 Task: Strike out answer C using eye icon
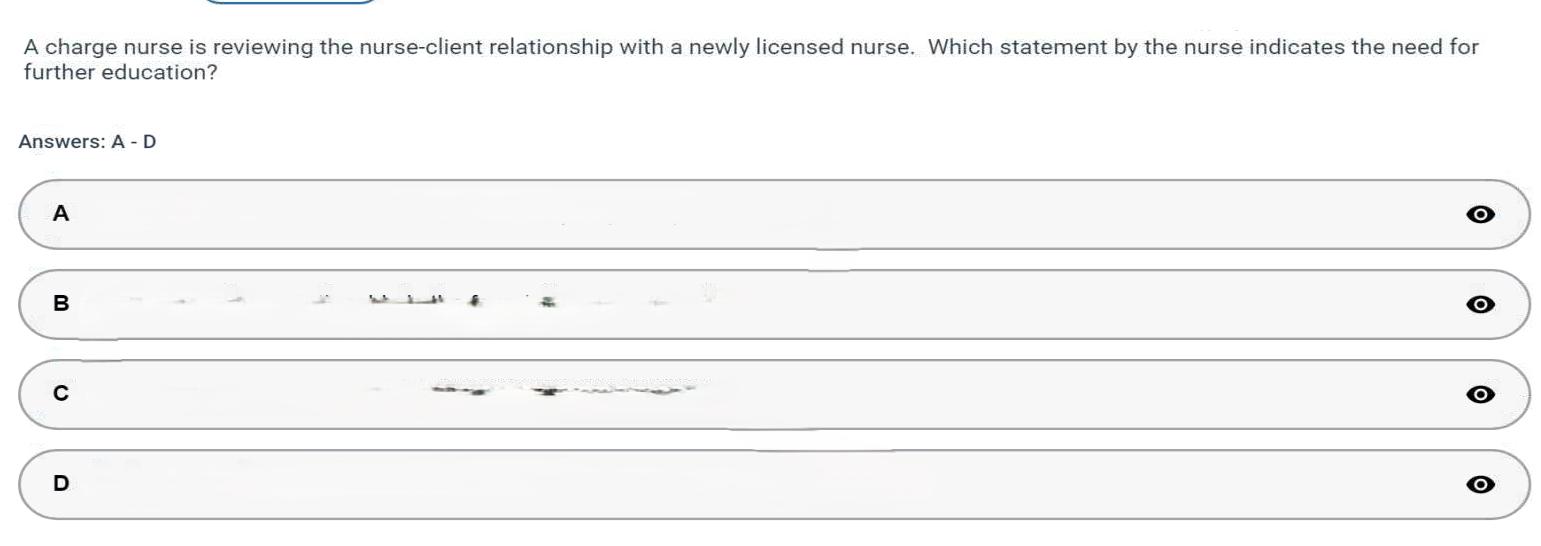coord(1480,394)
